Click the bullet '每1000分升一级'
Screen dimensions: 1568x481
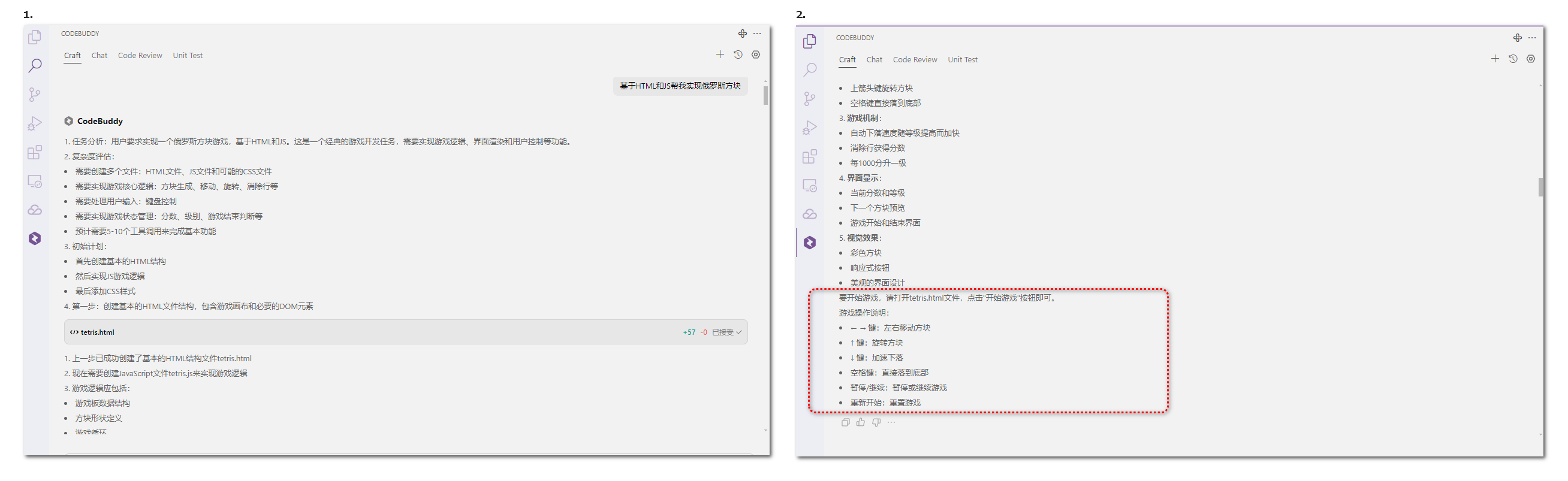coord(878,163)
